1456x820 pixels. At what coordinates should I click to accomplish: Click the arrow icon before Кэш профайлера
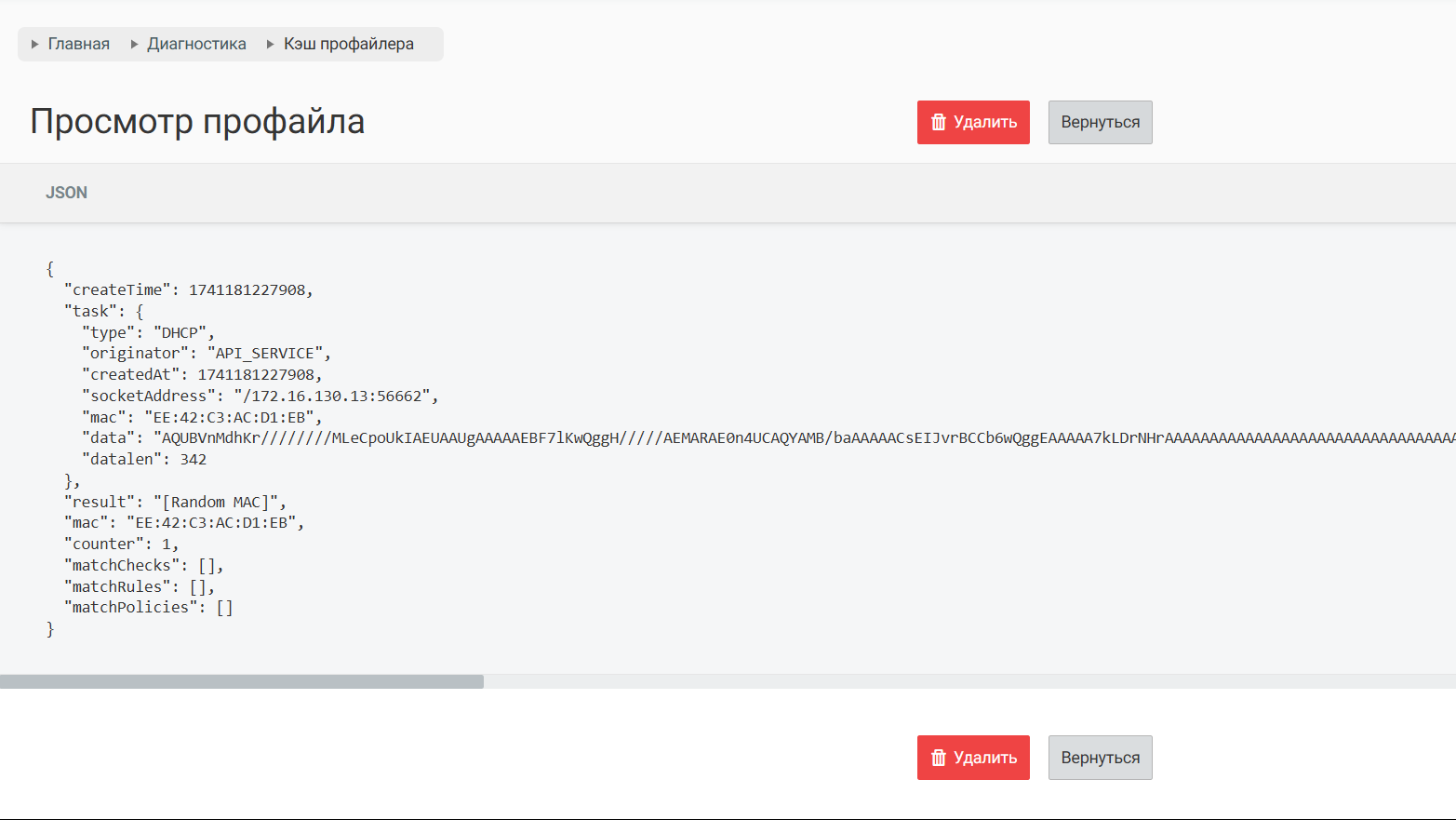[271, 45]
